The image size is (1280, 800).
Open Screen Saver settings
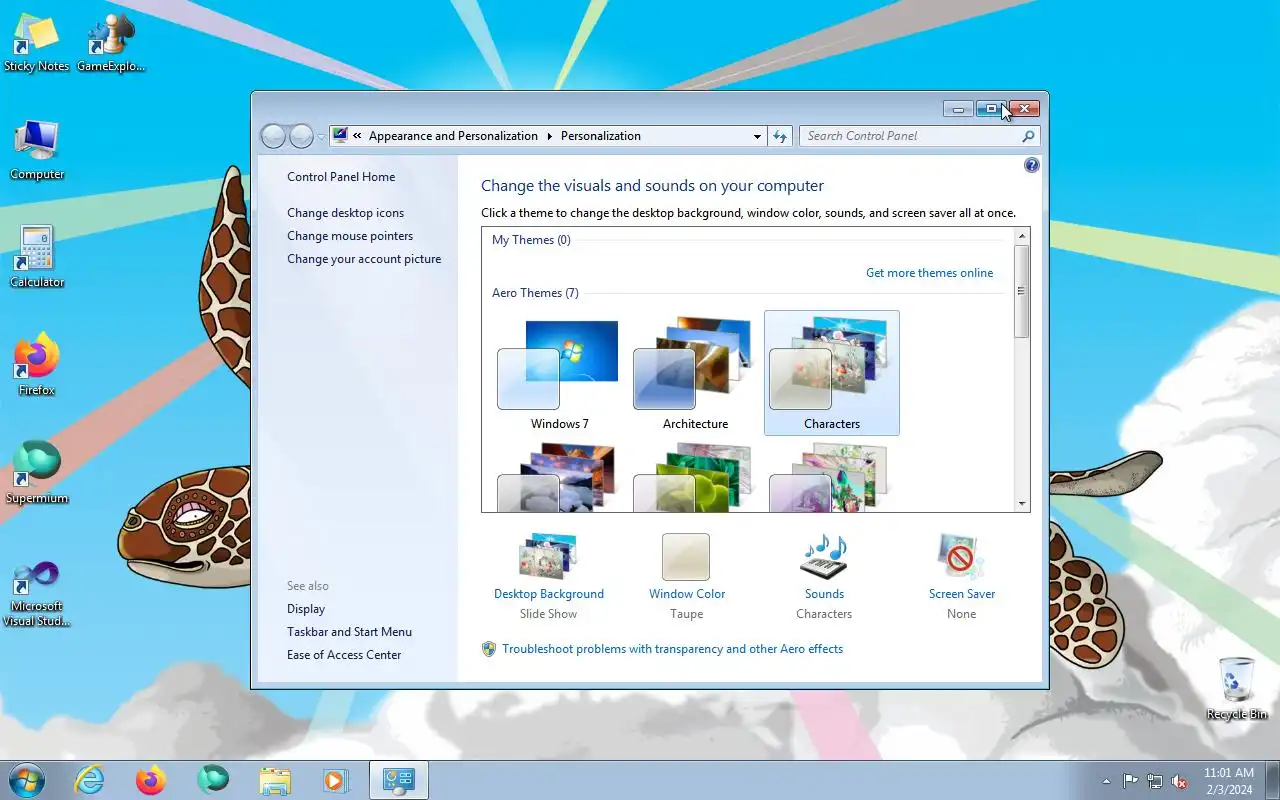point(962,576)
